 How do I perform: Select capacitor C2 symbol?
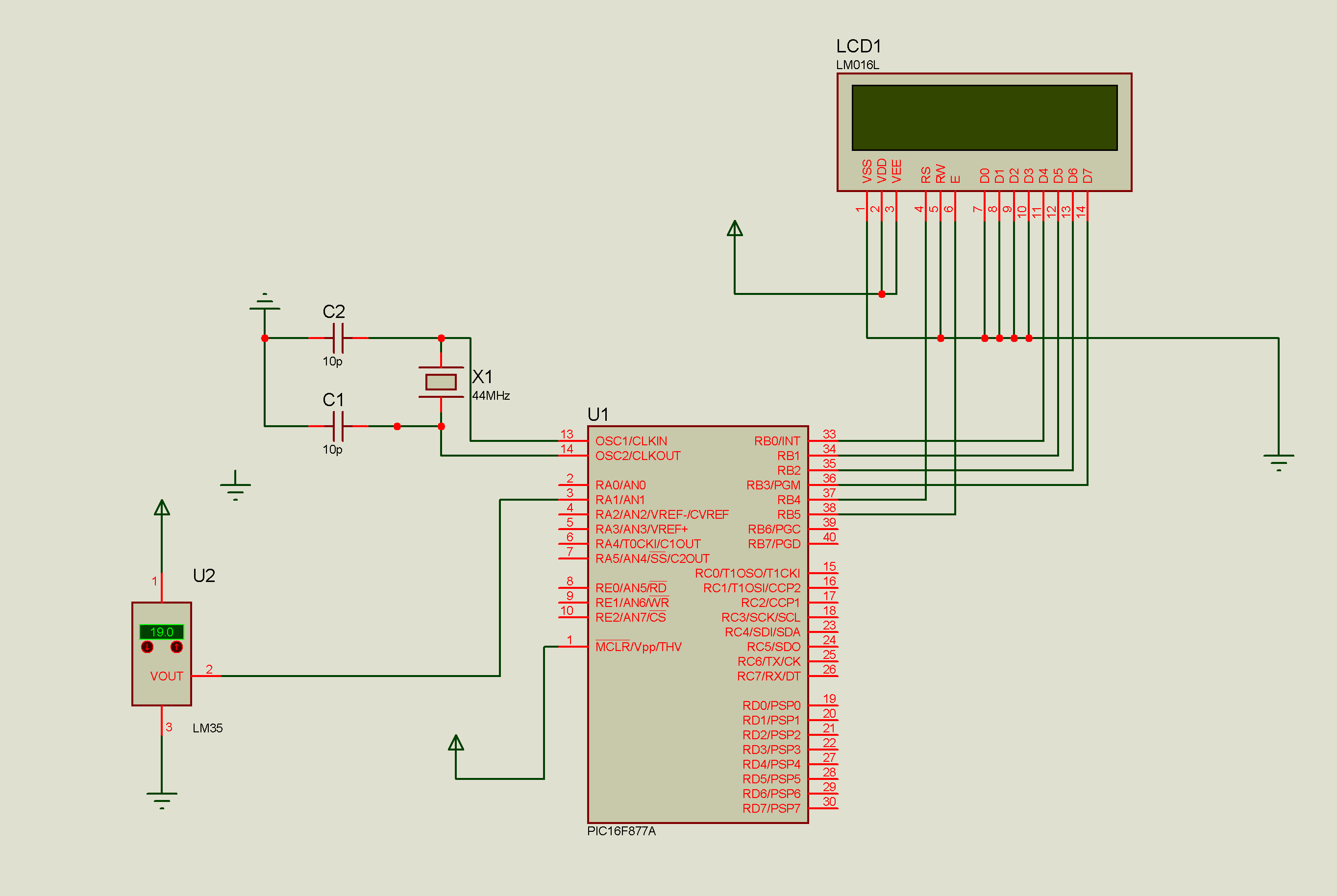pos(338,339)
